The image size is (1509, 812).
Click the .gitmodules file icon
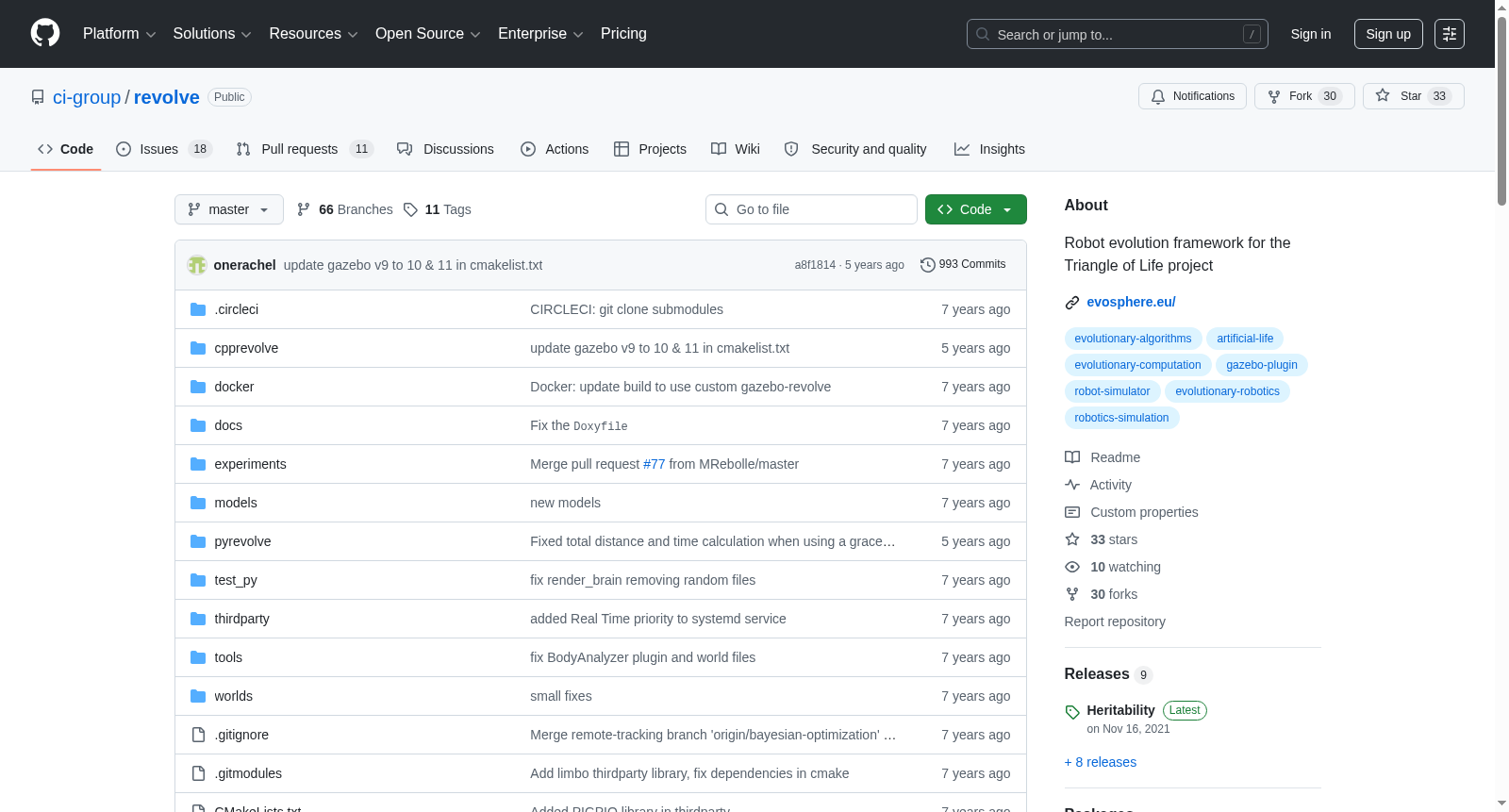tap(198, 773)
